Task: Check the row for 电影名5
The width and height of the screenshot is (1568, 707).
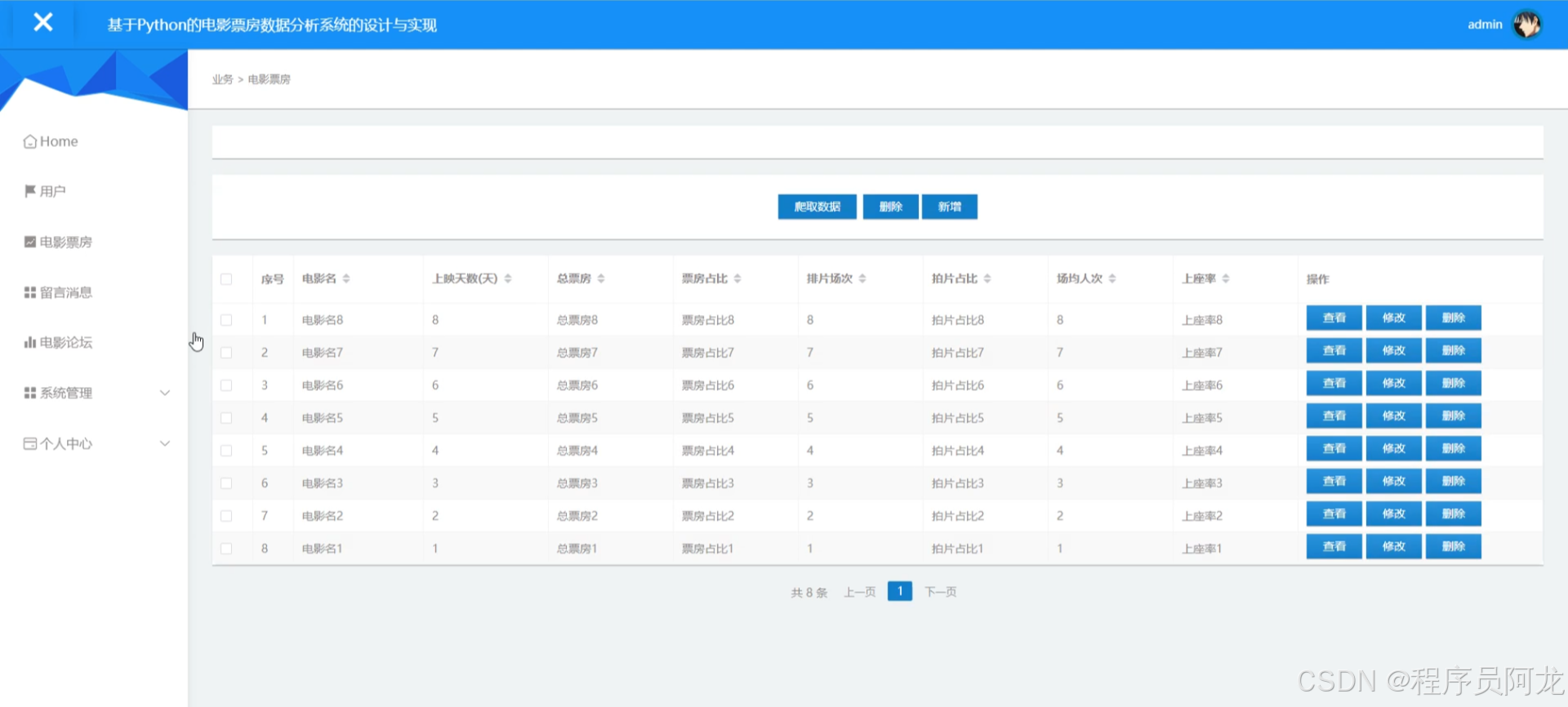Action: 226,418
